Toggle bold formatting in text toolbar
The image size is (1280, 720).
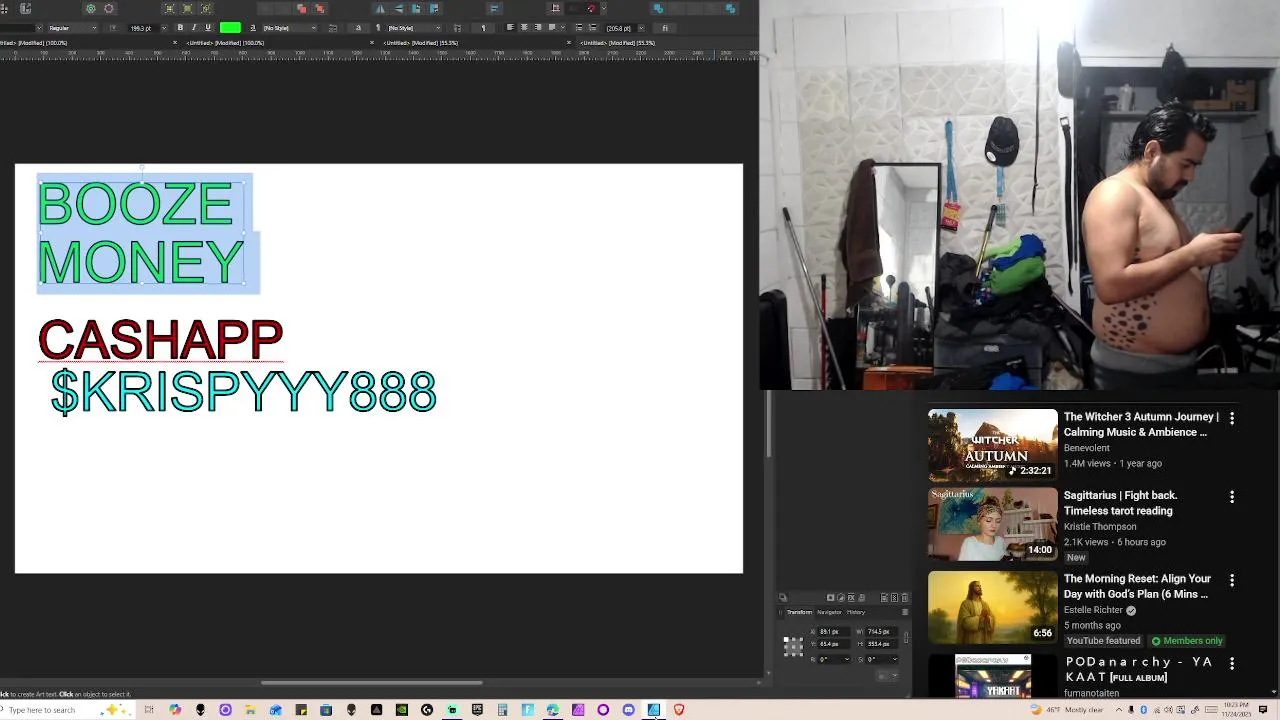(x=179, y=27)
